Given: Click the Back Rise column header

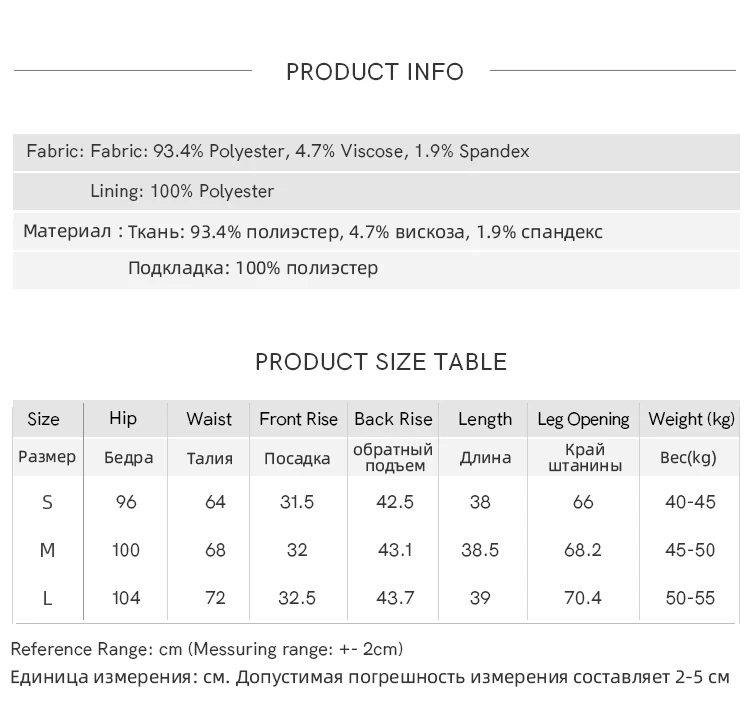Looking at the screenshot, I should [393, 419].
